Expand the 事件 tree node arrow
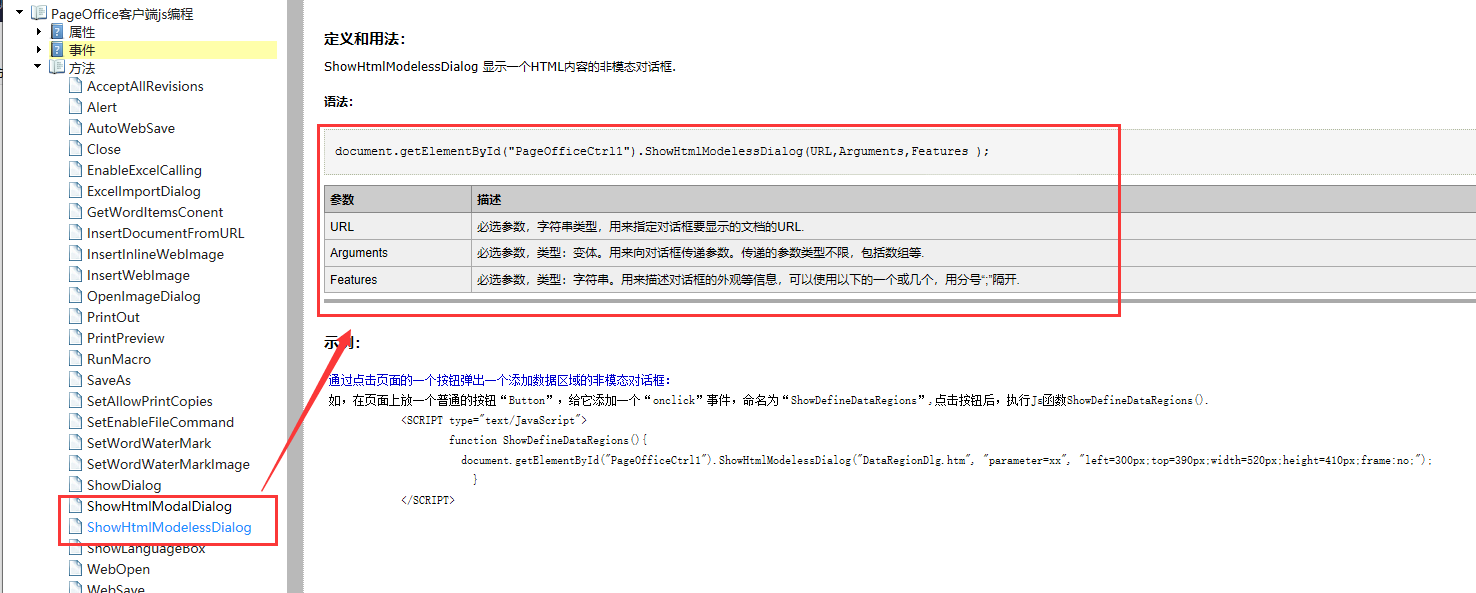1476x593 pixels. click(39, 49)
